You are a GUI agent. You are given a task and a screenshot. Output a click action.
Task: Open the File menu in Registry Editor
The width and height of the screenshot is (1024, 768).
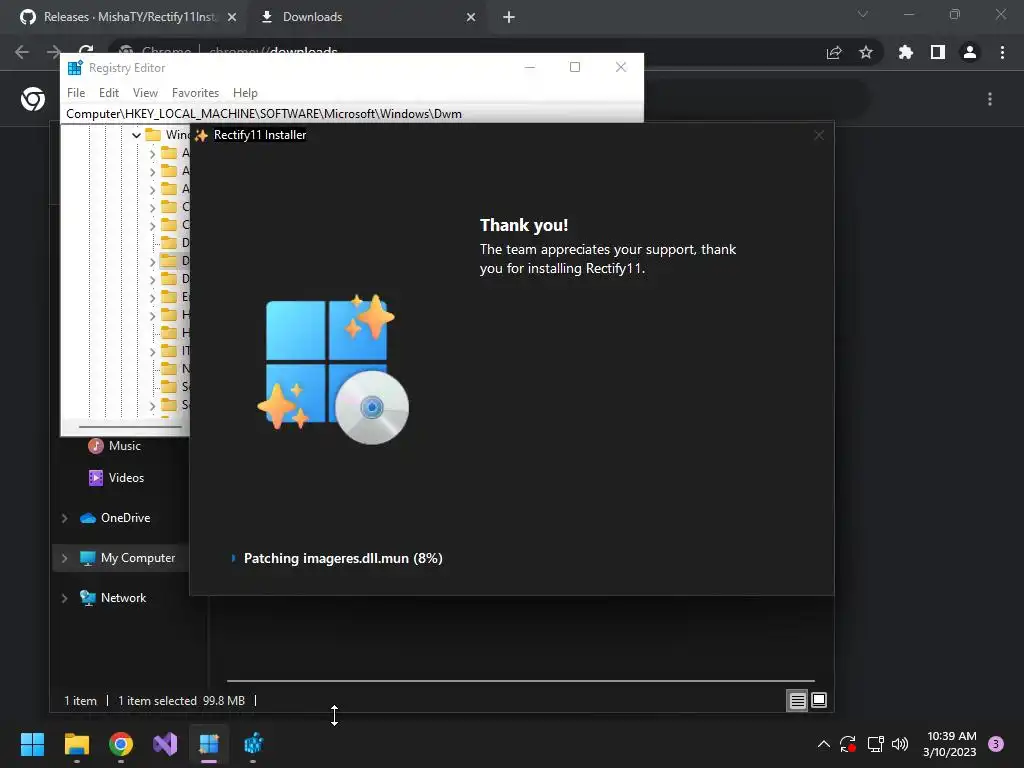tap(76, 93)
